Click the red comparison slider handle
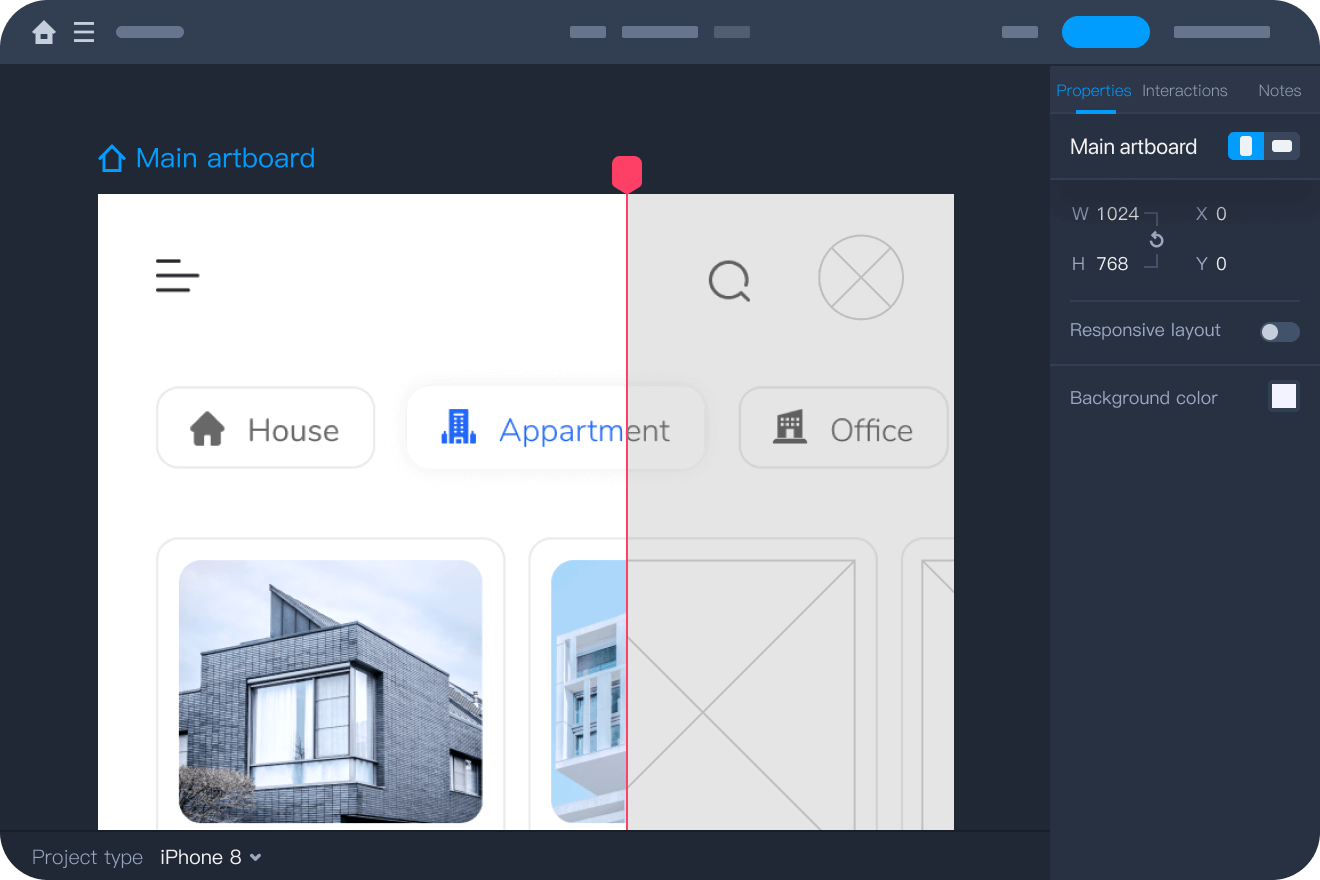This screenshot has height=880, width=1320. tap(628, 172)
